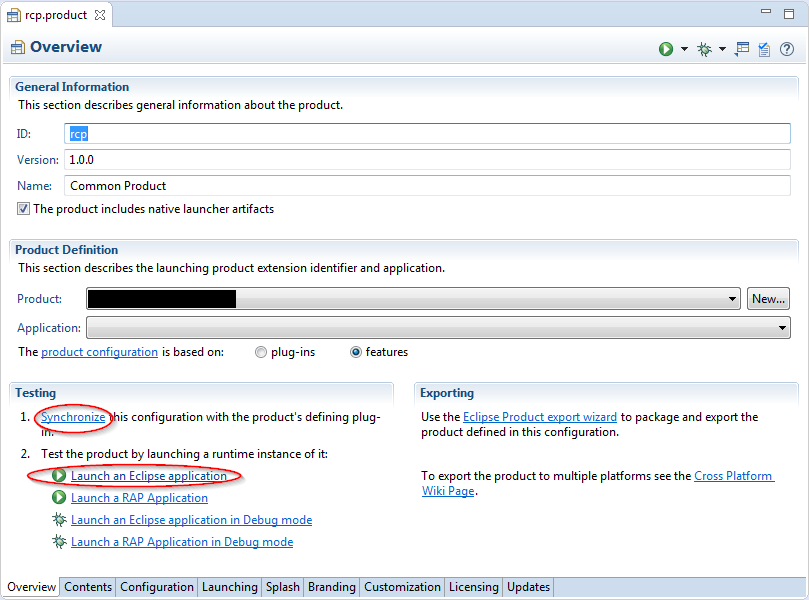Image resolution: width=809 pixels, height=600 pixels.
Task: Close the rcp.product editor tab
Action: pos(100,15)
